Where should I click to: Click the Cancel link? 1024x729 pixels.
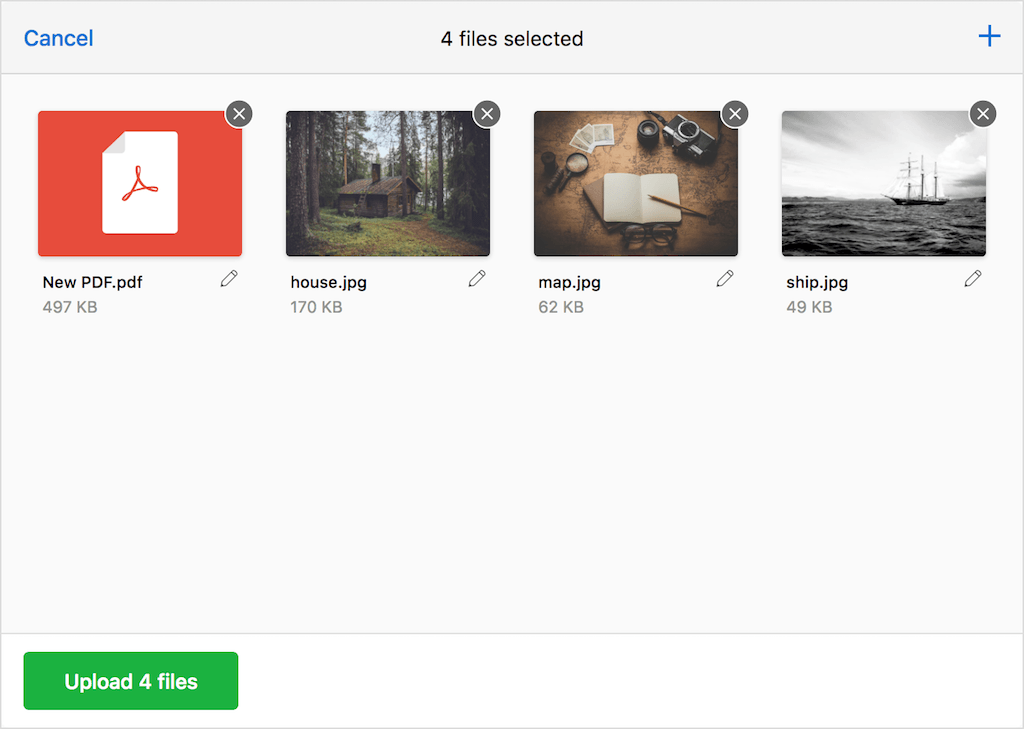(57, 38)
